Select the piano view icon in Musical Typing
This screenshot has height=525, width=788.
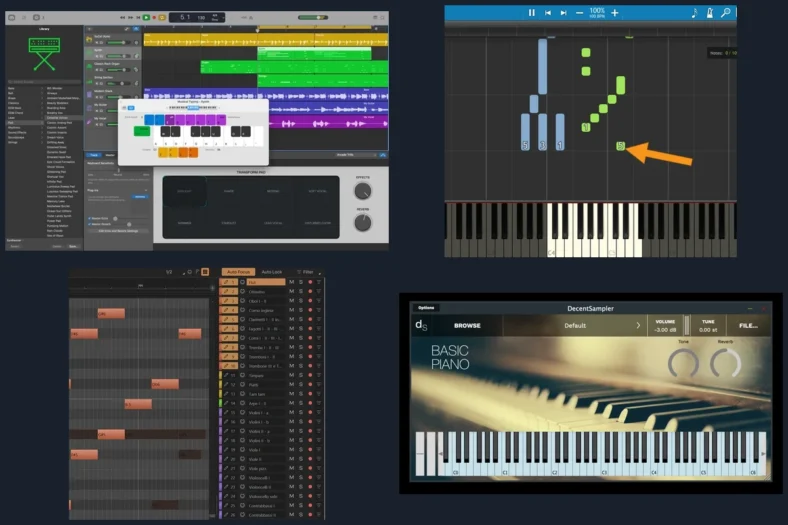coord(124,108)
